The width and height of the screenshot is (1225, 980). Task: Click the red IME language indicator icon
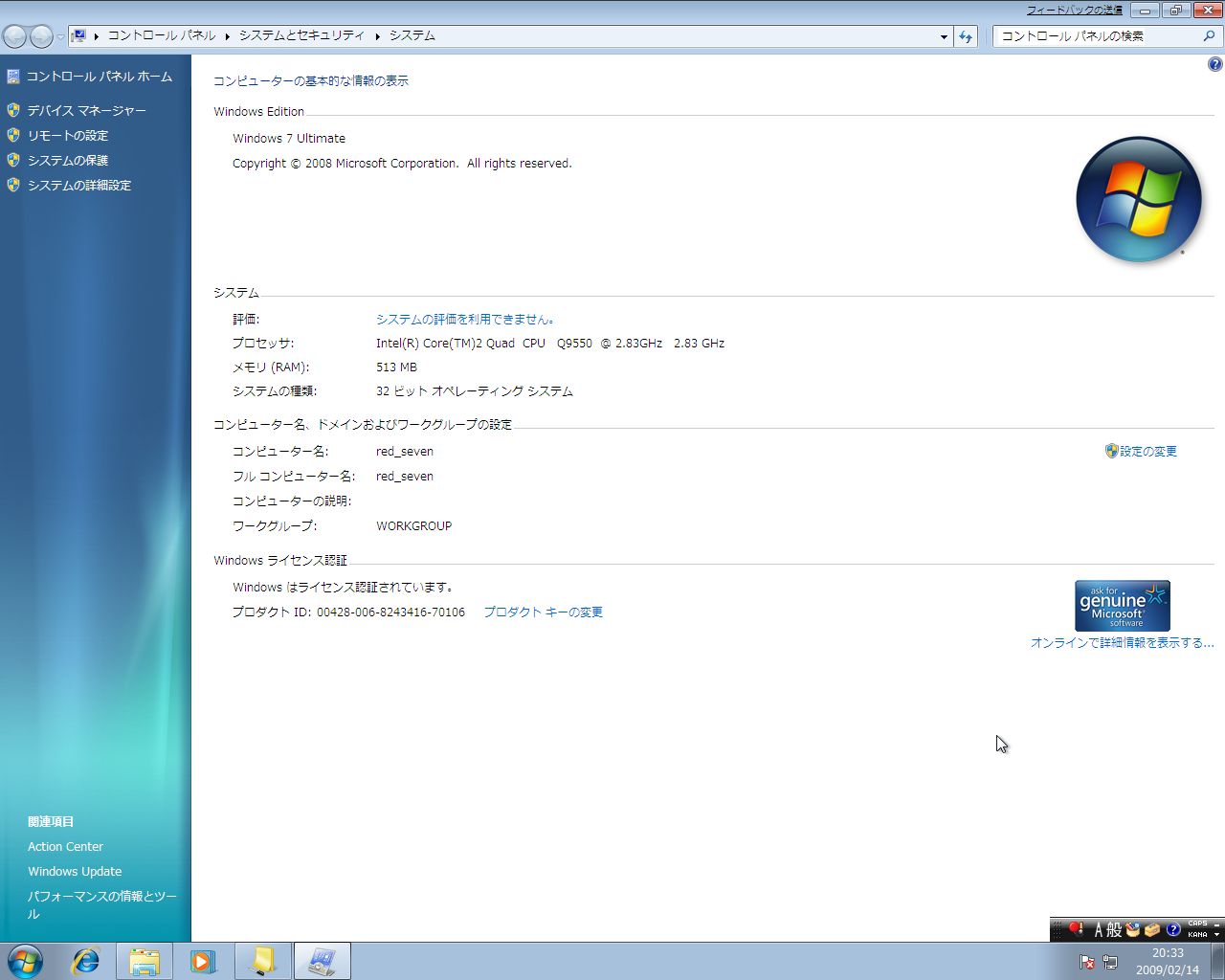tap(1076, 929)
